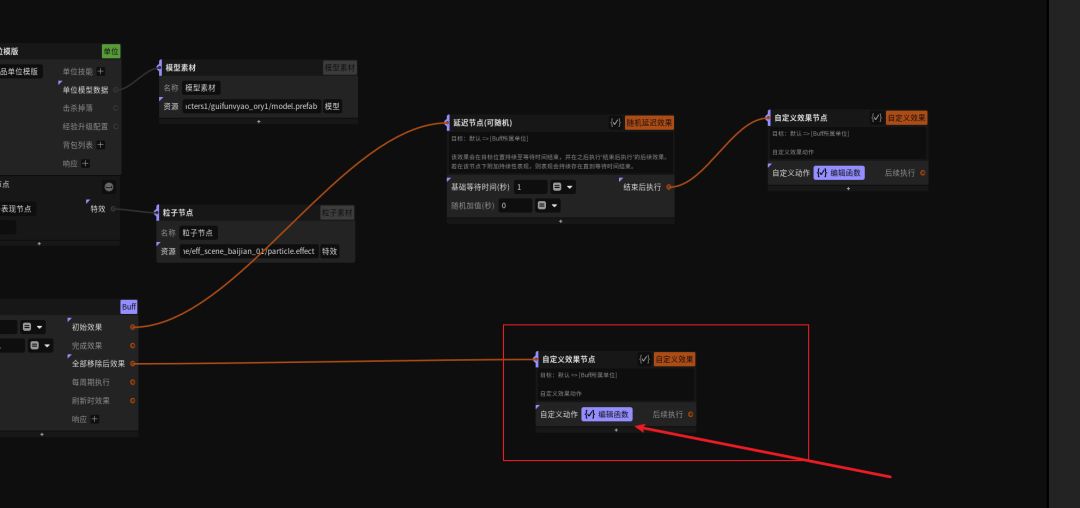The image size is (1080, 508).
Task: Click the plus next to 响应 in unit node
Action: pos(85,163)
